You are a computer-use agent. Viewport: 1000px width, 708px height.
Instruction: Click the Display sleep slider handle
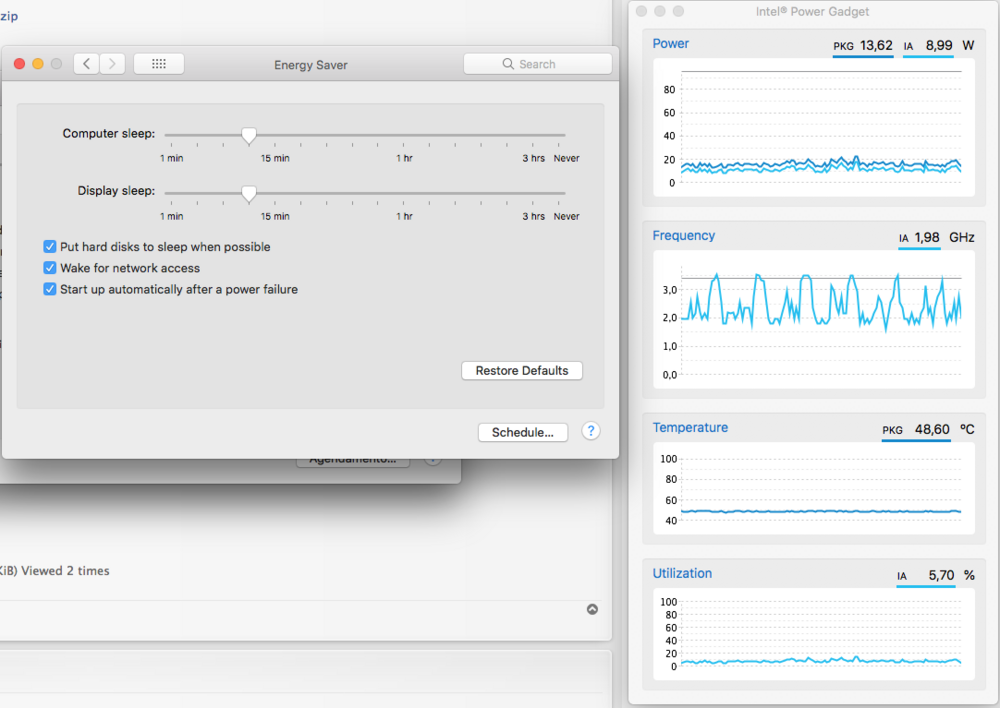click(x=249, y=193)
